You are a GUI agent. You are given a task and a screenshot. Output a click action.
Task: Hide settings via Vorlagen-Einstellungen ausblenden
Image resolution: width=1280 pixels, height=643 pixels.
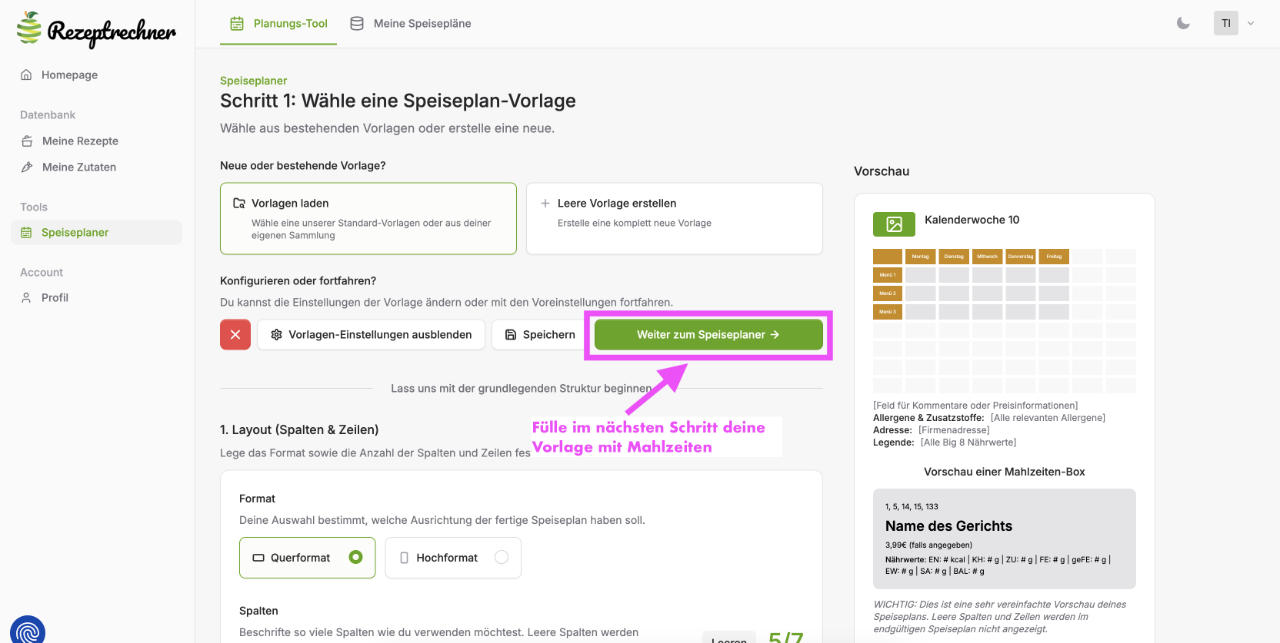click(371, 335)
